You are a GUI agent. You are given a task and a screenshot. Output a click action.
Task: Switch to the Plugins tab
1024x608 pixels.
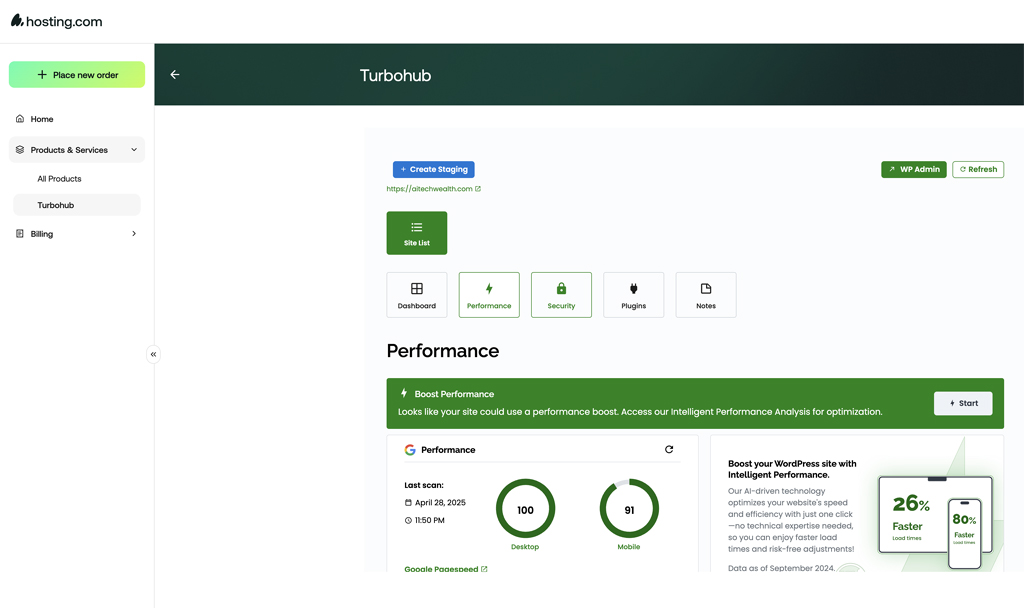(x=633, y=295)
